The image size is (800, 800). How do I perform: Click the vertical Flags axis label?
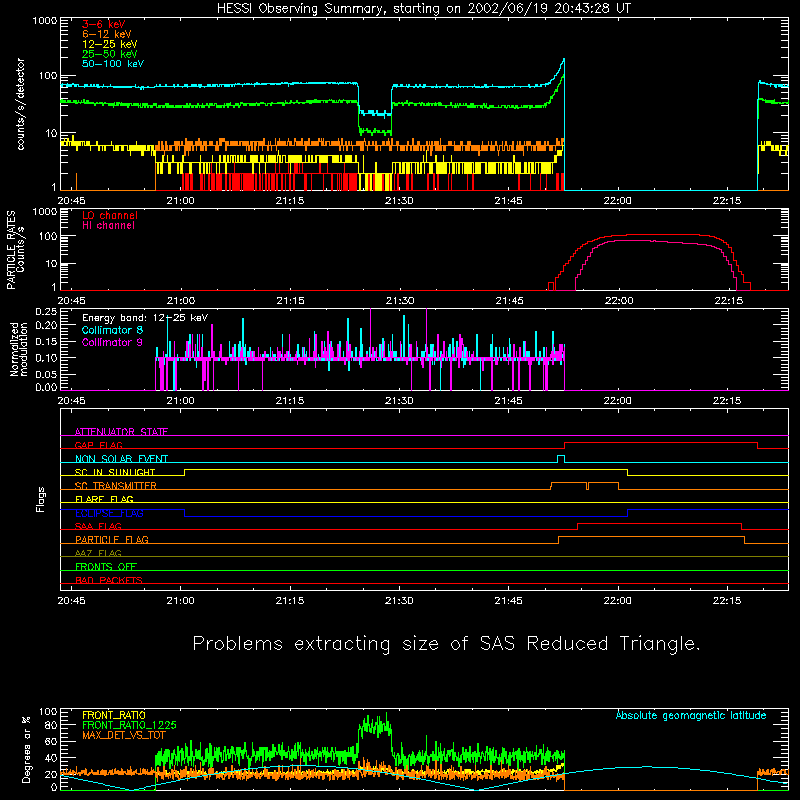click(41, 499)
